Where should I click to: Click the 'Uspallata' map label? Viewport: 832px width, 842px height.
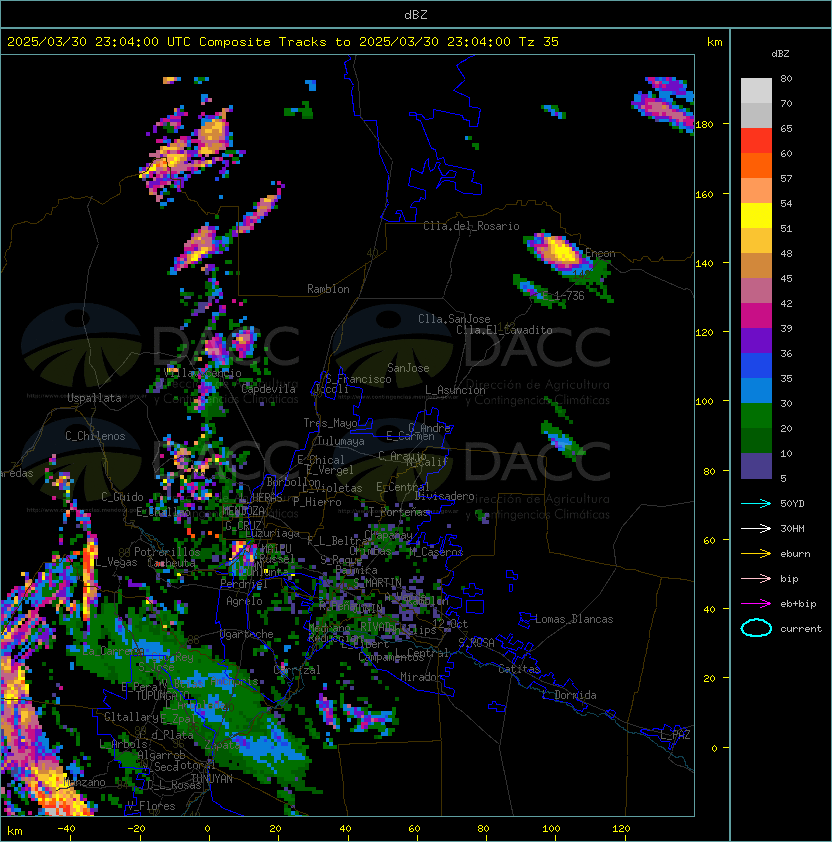tap(94, 398)
